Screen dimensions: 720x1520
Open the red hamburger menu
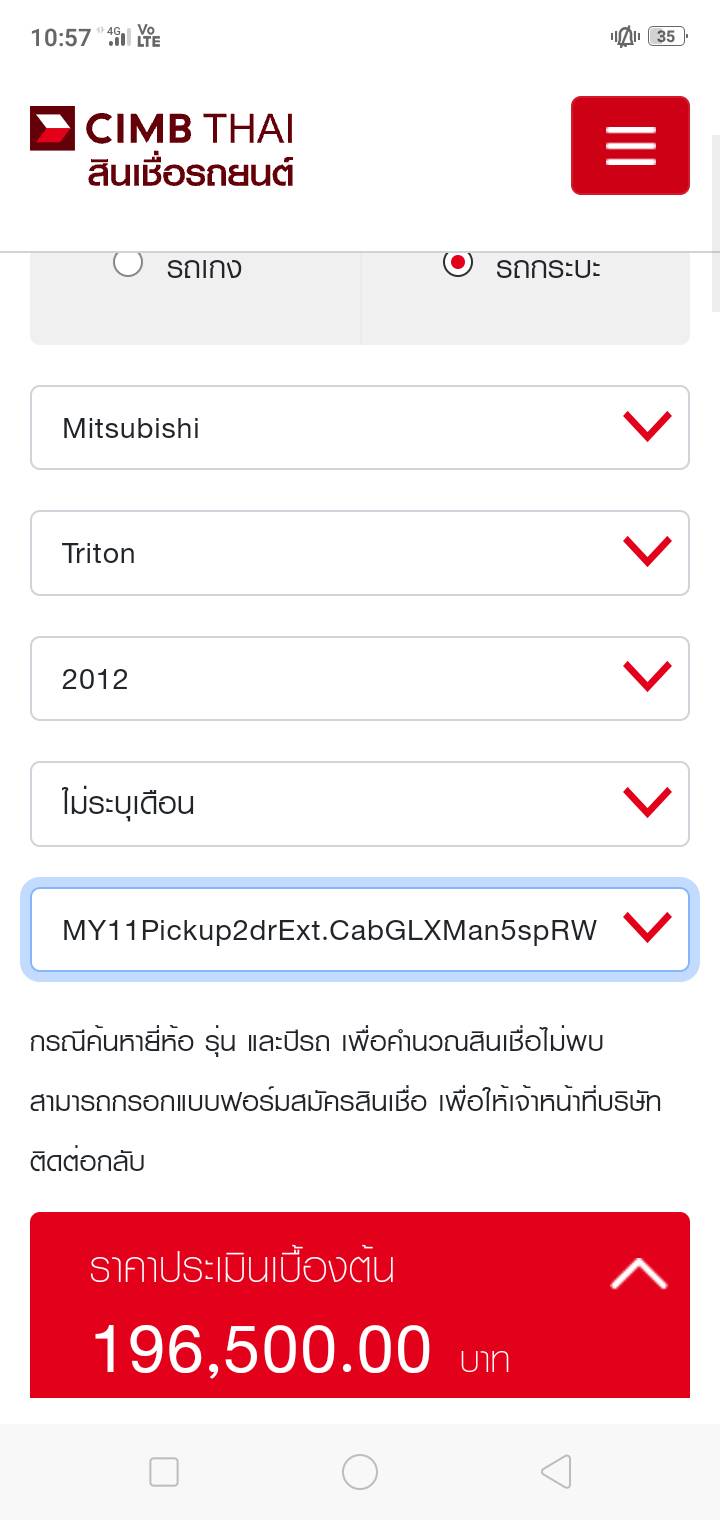click(x=630, y=146)
